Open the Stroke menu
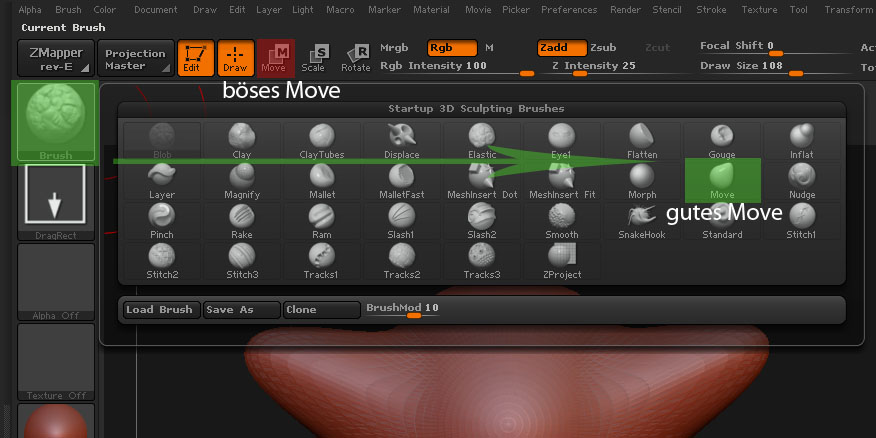 click(711, 9)
